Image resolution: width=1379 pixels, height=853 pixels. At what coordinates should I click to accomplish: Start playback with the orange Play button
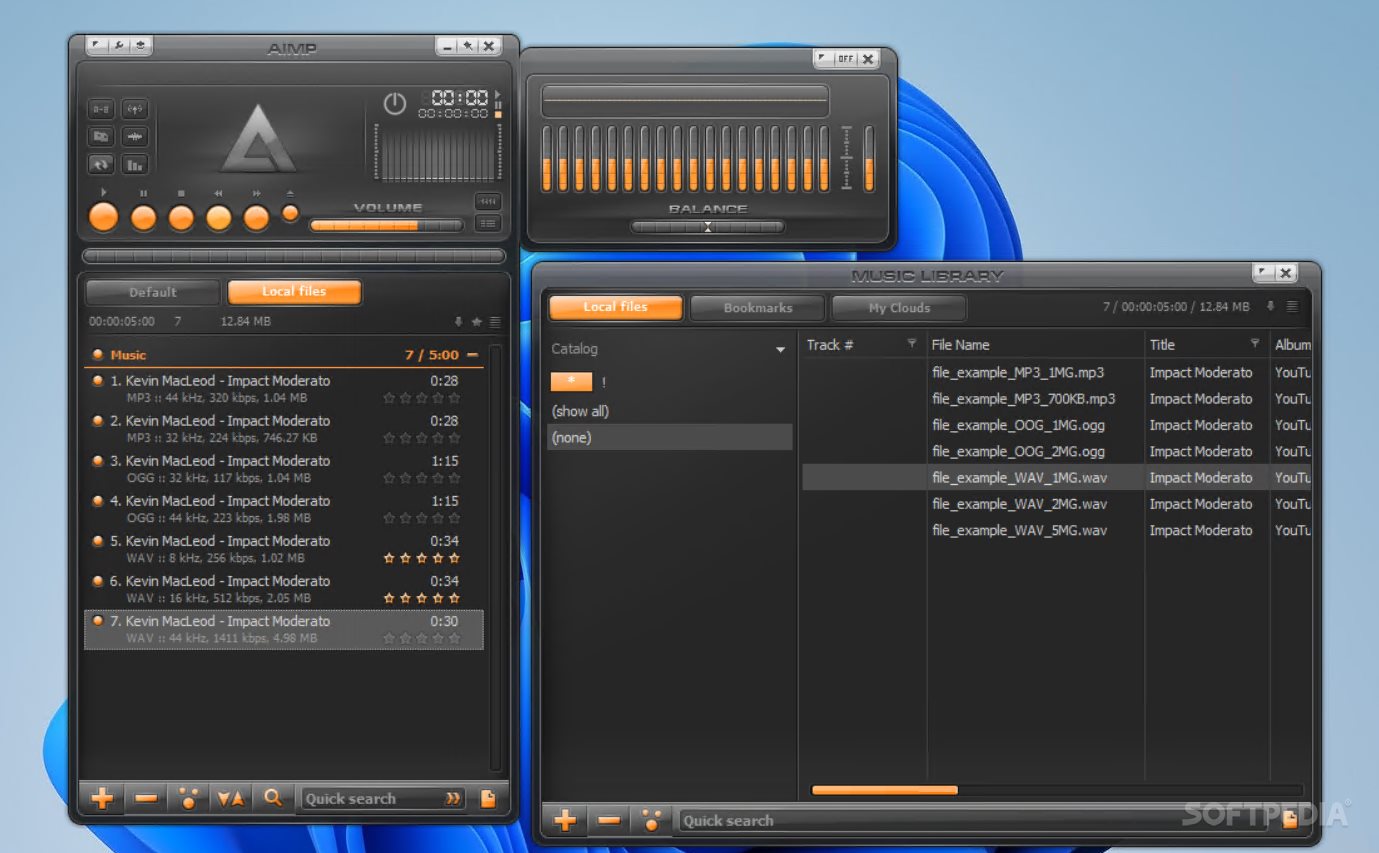(103, 217)
